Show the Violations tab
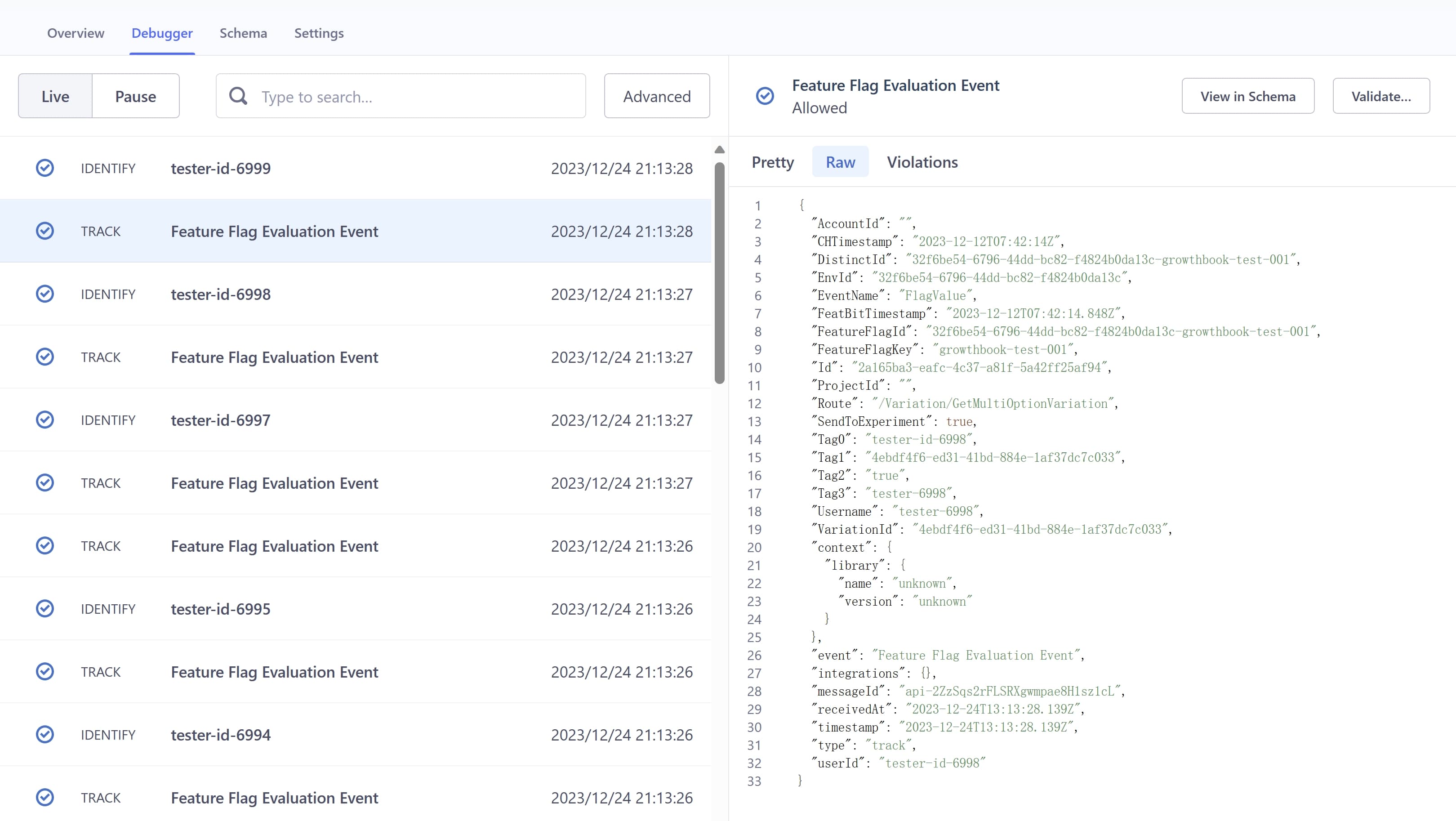The height and width of the screenshot is (821, 1456). [x=922, y=162]
